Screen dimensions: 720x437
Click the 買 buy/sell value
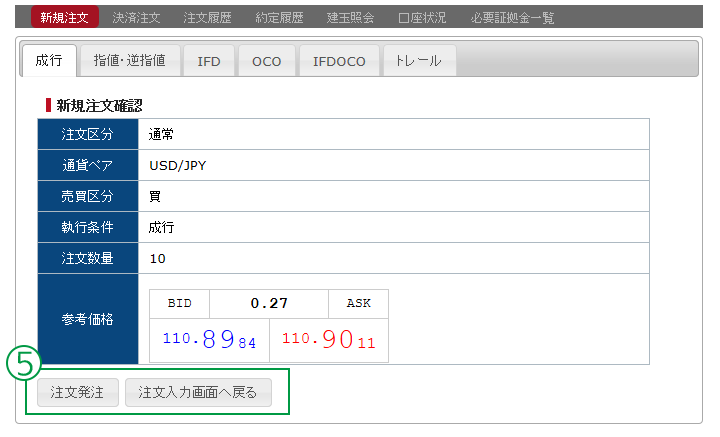click(155, 196)
